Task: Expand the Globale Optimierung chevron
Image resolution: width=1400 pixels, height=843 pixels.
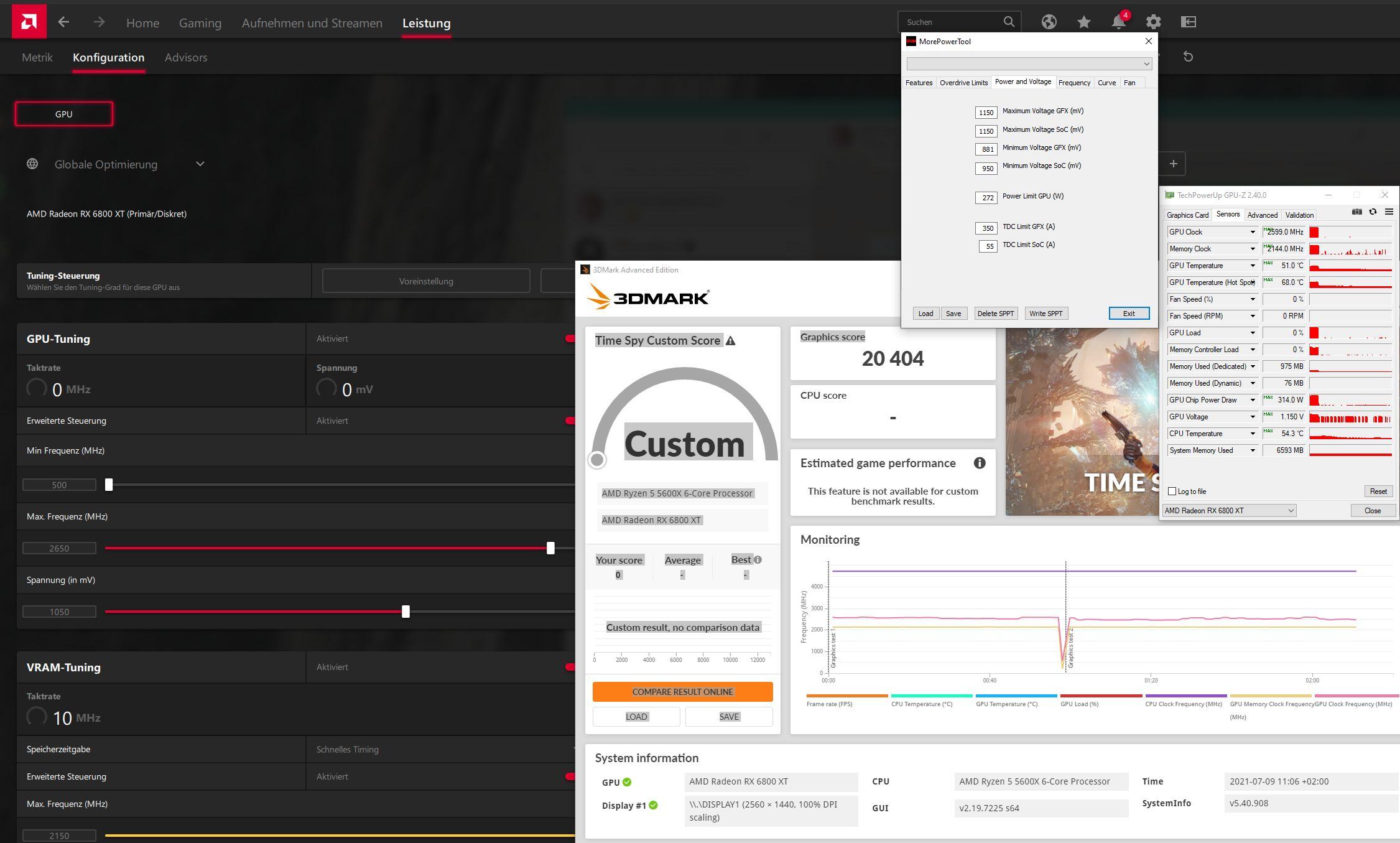Action: pyautogui.click(x=200, y=164)
